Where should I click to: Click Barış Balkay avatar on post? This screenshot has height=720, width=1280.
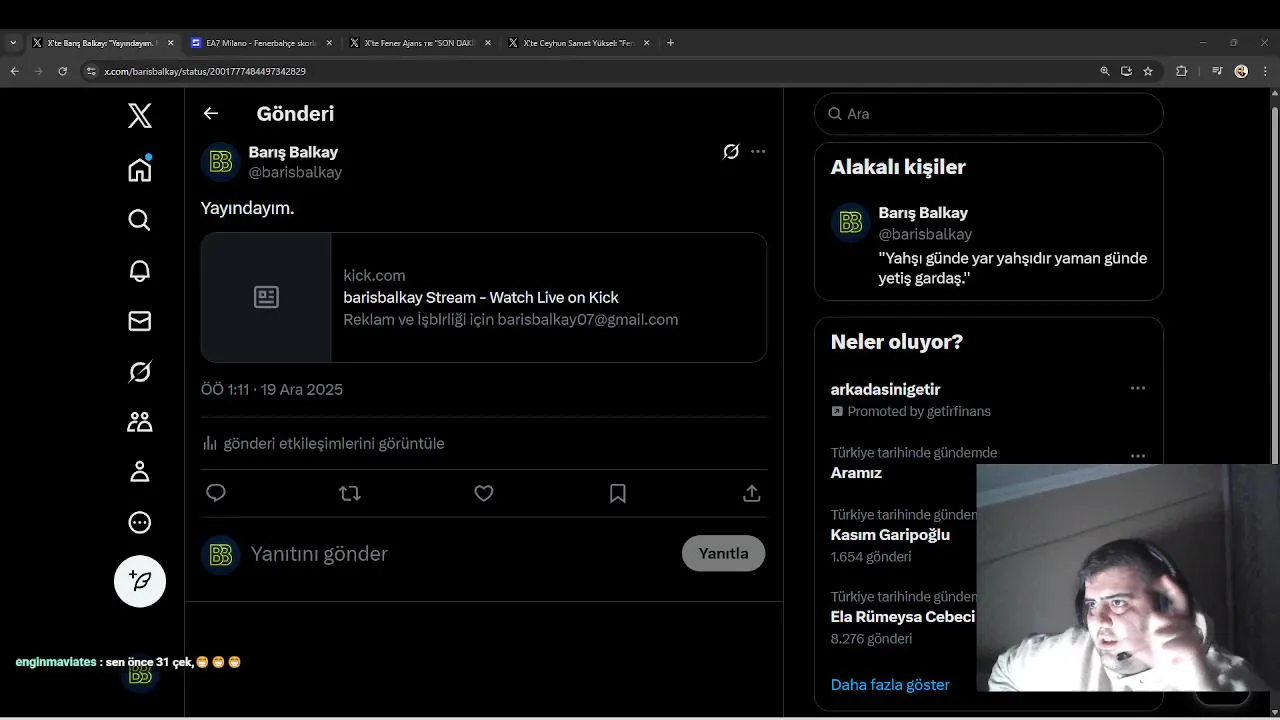221,162
